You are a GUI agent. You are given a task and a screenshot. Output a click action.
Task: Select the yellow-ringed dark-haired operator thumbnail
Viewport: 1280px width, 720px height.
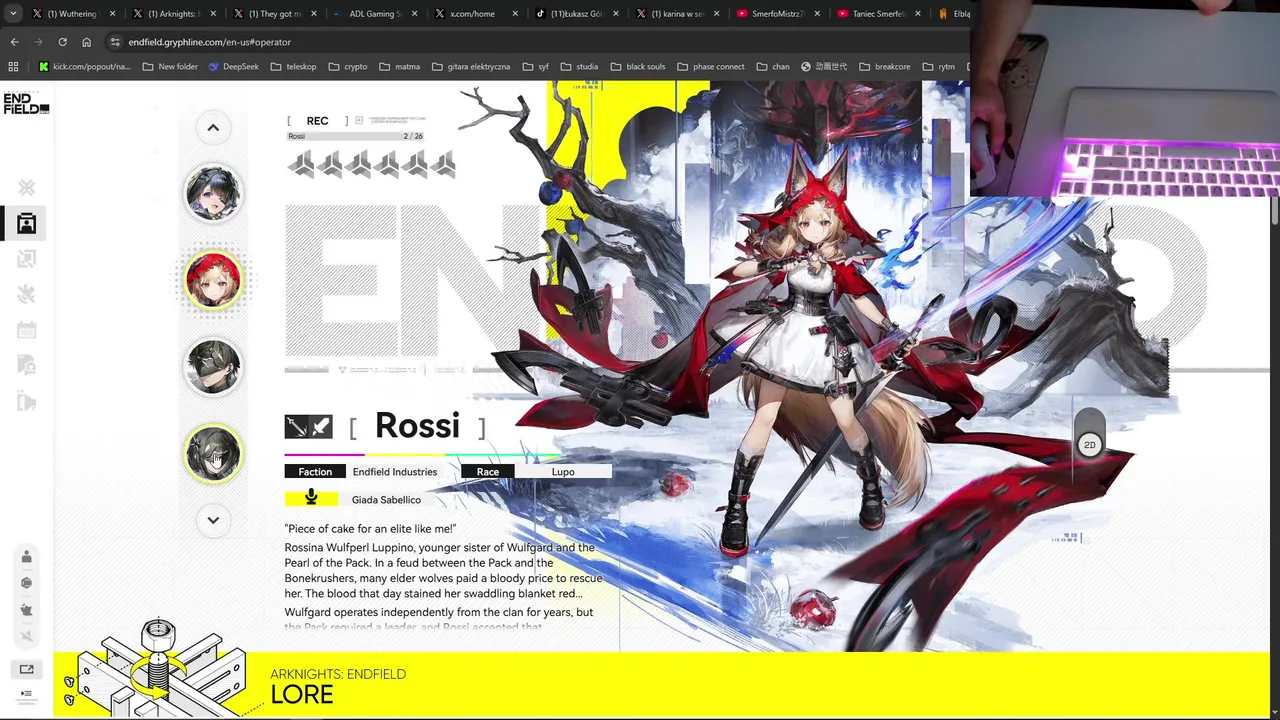213,453
